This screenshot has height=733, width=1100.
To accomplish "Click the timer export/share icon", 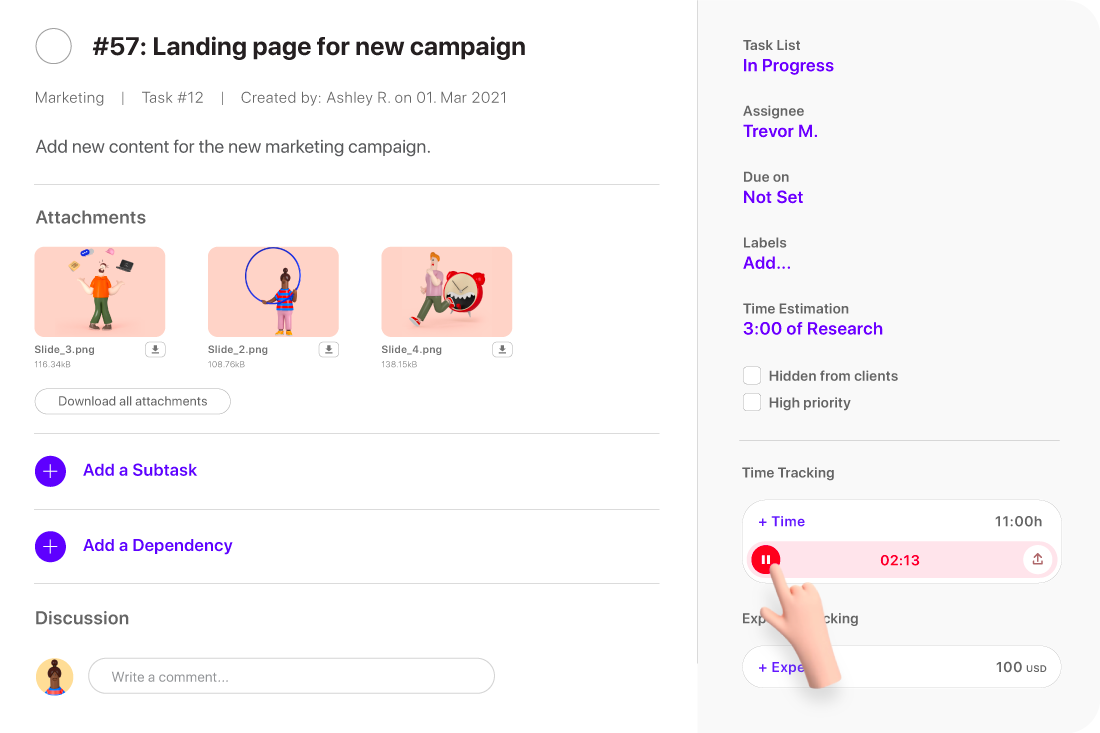I will [1037, 560].
